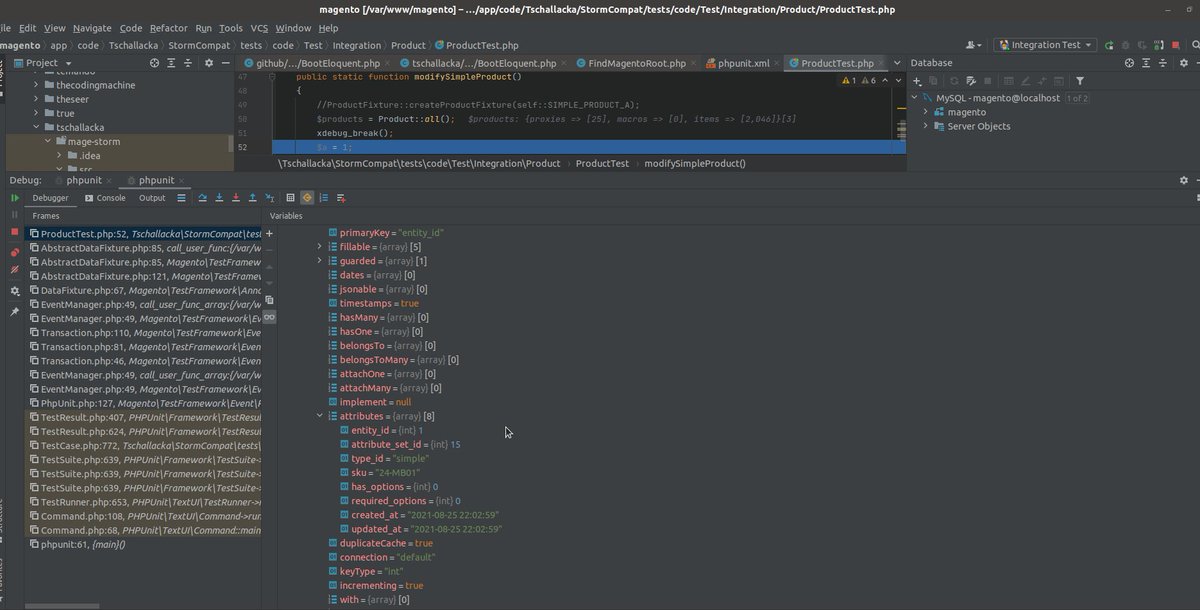Open the hidden editor tabs dropdown chevron
The height and width of the screenshot is (610, 1200).
pos(896,62)
